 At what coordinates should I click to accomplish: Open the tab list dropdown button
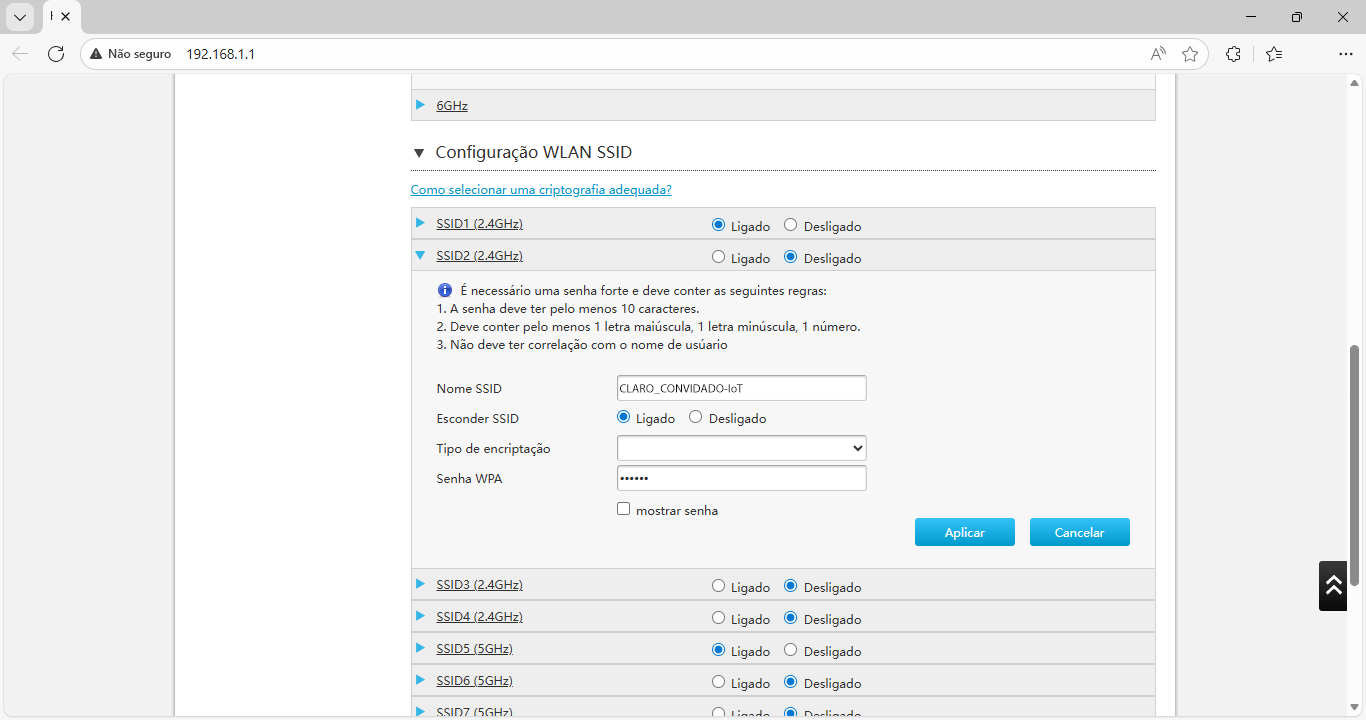(x=20, y=17)
